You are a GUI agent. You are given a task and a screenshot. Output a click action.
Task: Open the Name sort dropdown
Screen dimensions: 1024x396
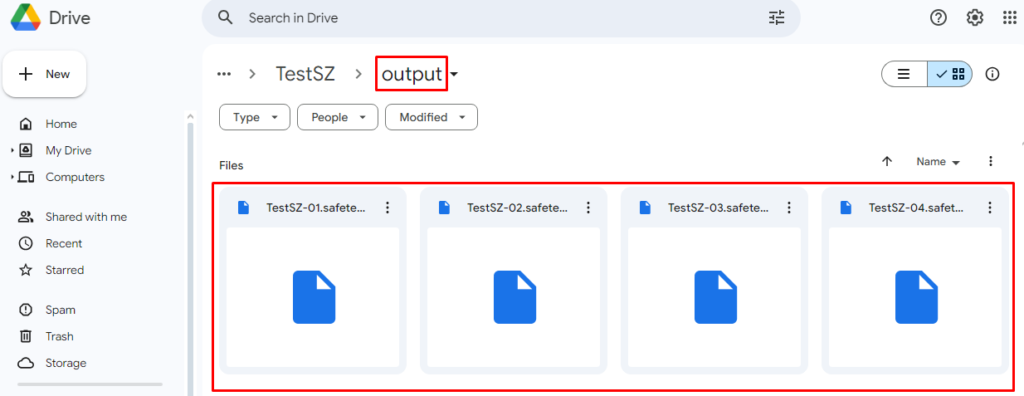pyautogui.click(x=938, y=161)
